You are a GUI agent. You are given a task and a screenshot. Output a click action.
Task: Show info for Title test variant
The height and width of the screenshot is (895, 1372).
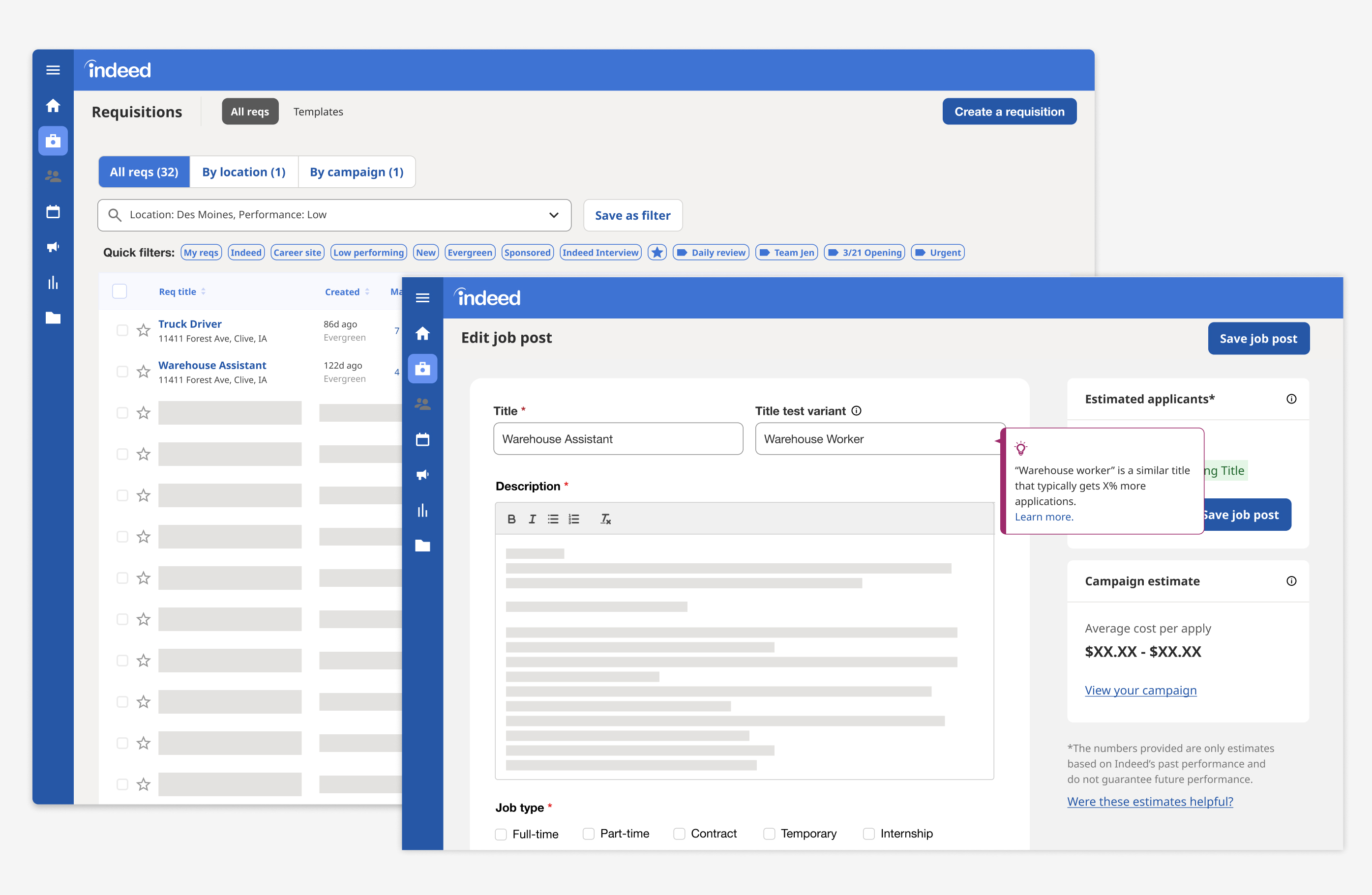(857, 410)
